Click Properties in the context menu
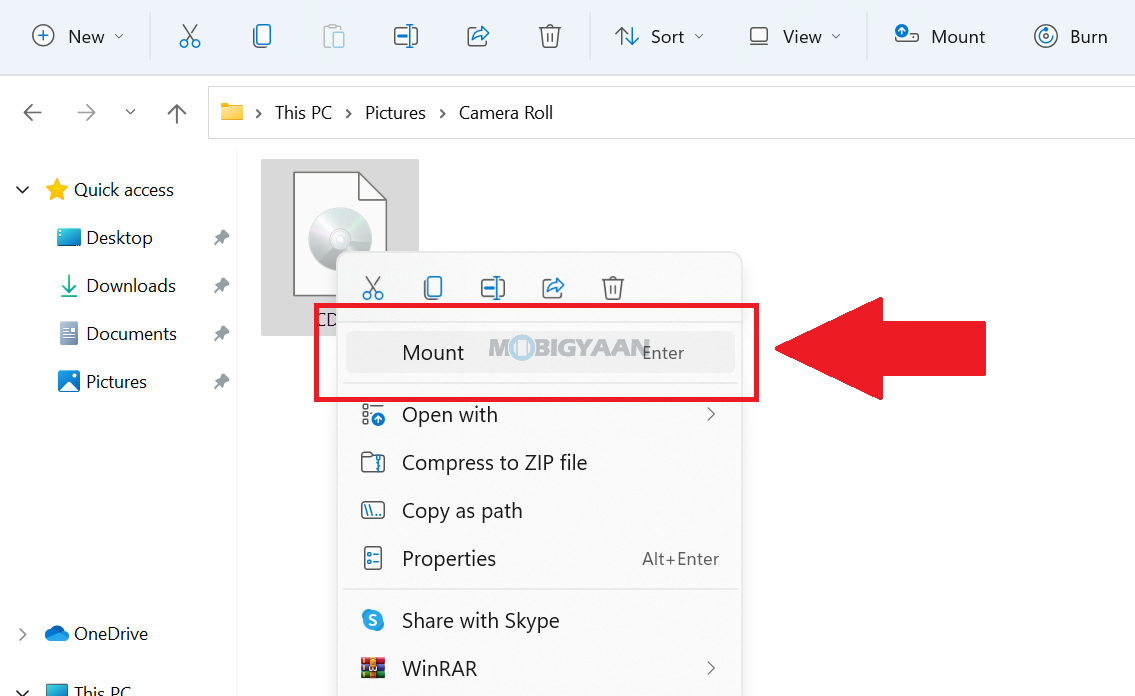Screen dimensions: 1135x696 [448, 558]
